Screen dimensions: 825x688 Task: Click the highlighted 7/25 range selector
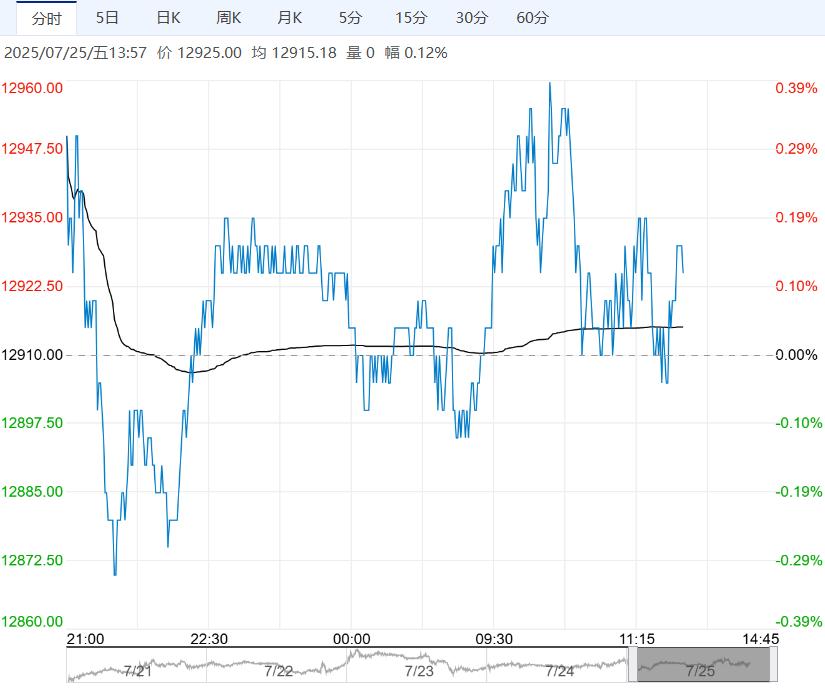[x=704, y=665]
